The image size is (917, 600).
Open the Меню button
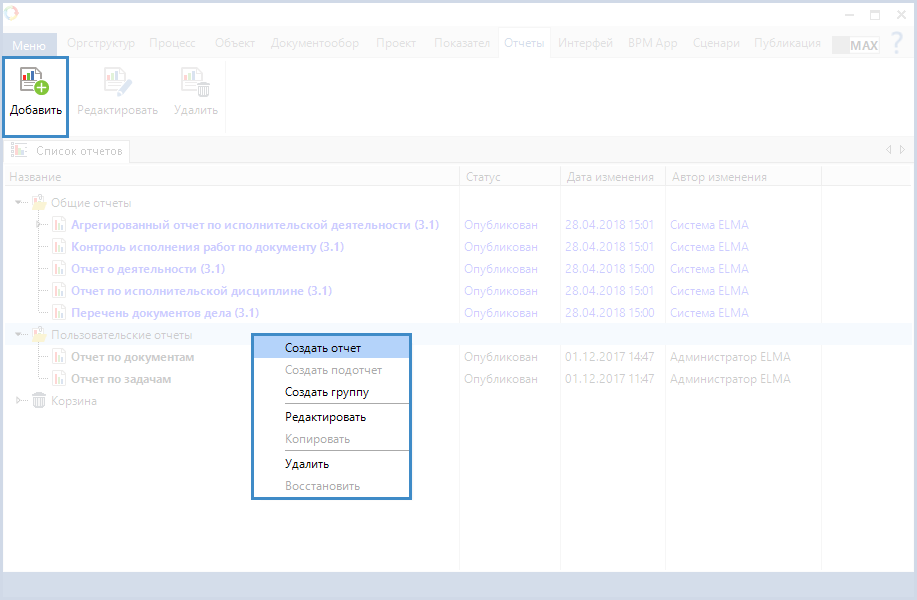(29, 46)
